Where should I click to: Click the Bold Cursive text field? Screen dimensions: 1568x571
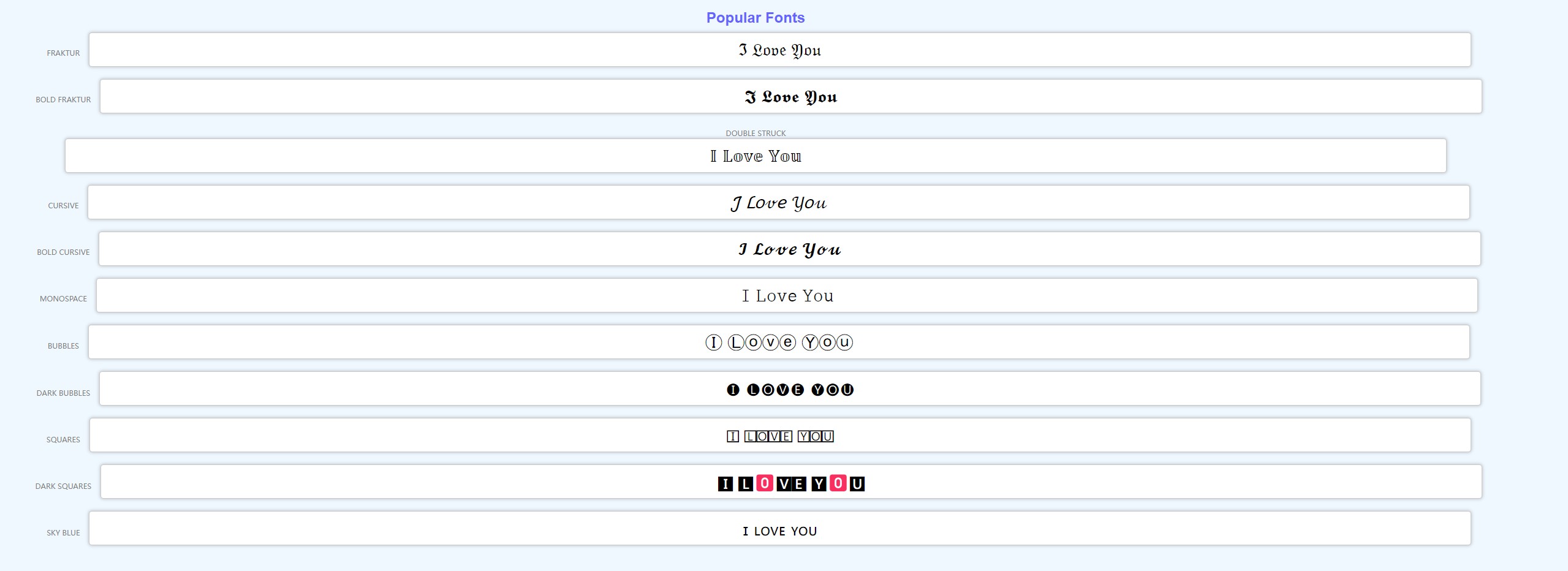pos(789,249)
